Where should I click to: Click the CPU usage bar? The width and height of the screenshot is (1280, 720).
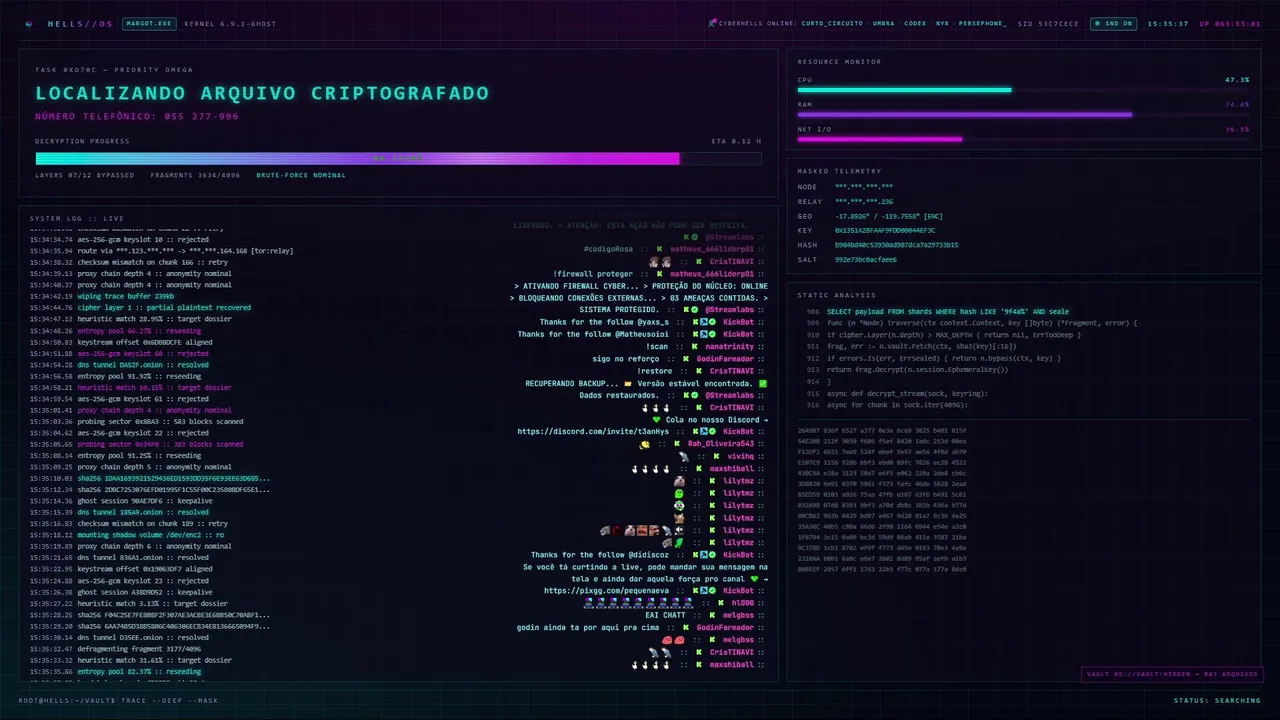tap(1023, 90)
